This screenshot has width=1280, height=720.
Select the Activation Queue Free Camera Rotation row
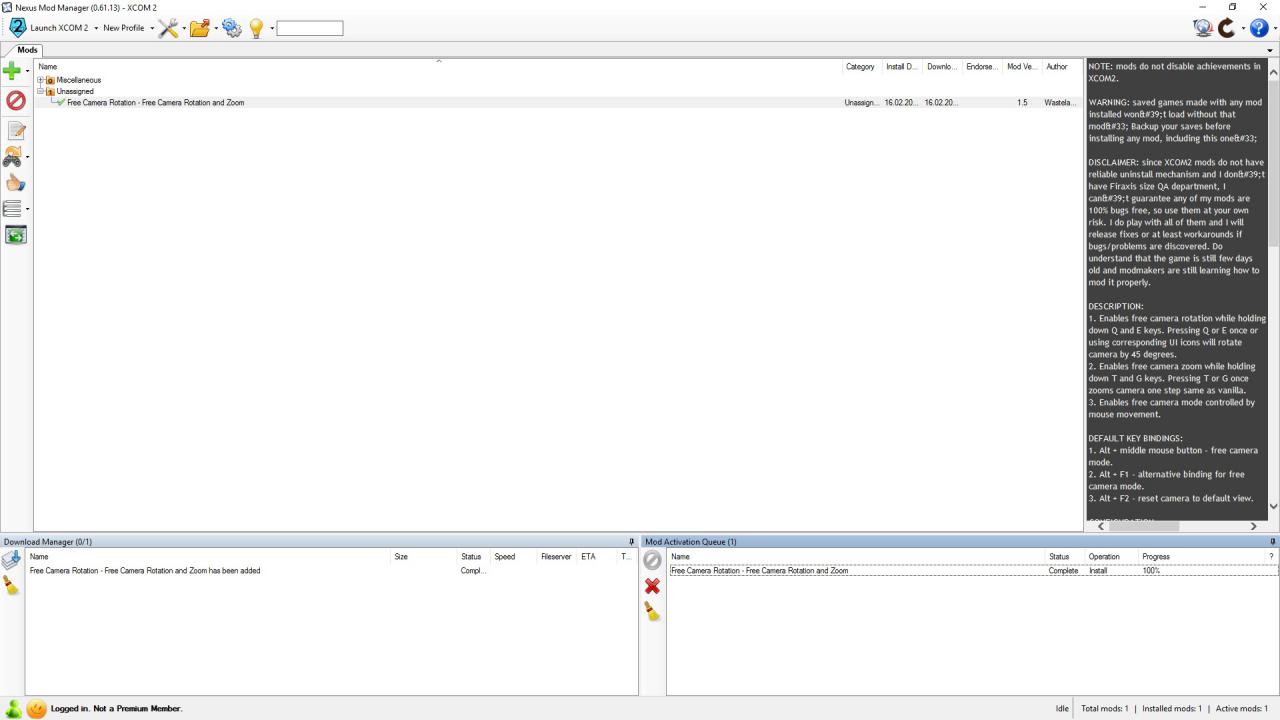click(x=972, y=571)
